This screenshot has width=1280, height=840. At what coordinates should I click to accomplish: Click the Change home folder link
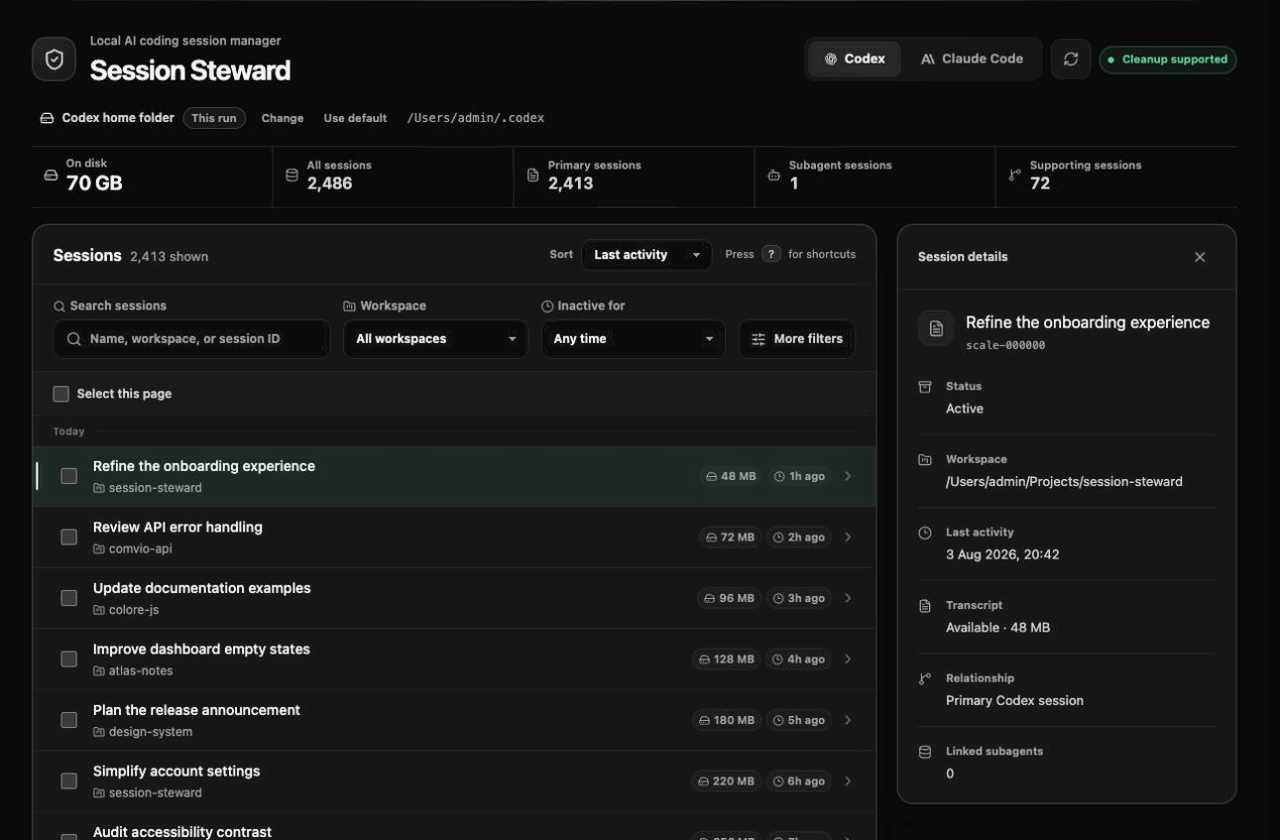(282, 118)
